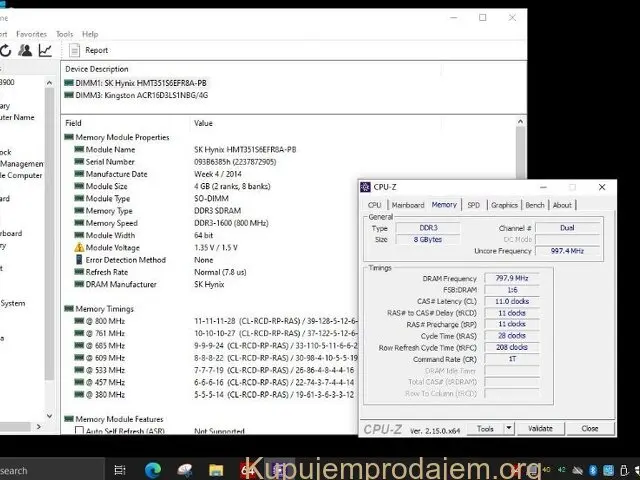Viewport: 640px width, 480px height.
Task: Open the Favorites menu
Action: (31, 34)
